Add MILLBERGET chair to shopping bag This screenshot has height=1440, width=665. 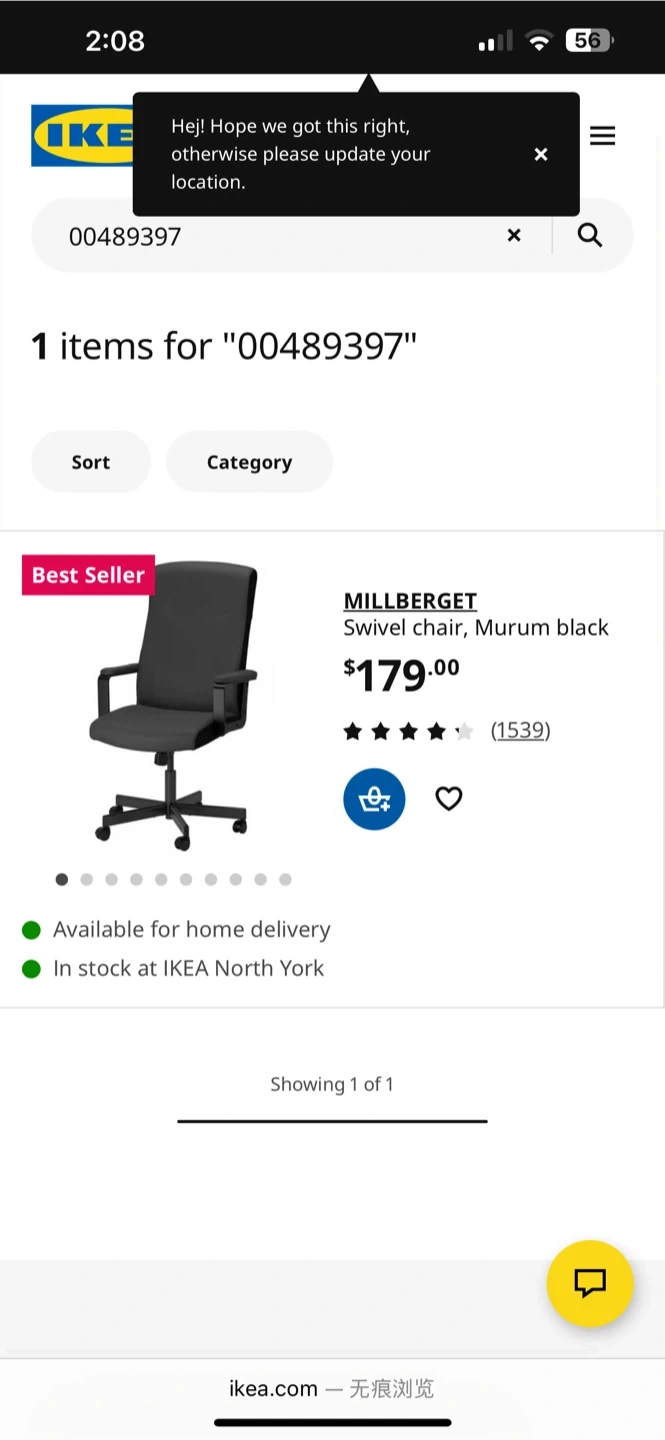click(374, 799)
